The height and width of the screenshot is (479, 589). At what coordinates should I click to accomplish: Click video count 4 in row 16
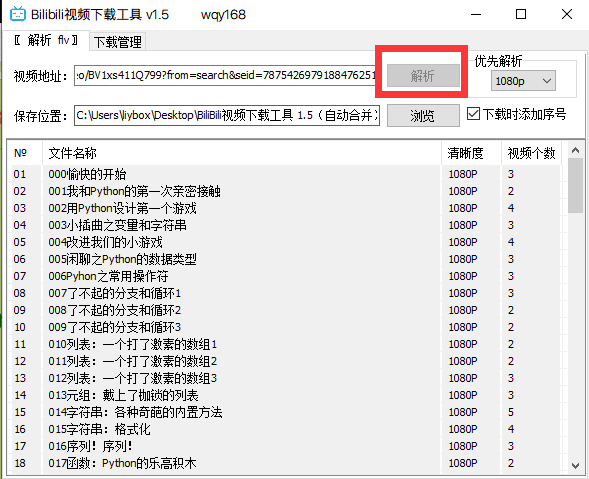(511, 429)
